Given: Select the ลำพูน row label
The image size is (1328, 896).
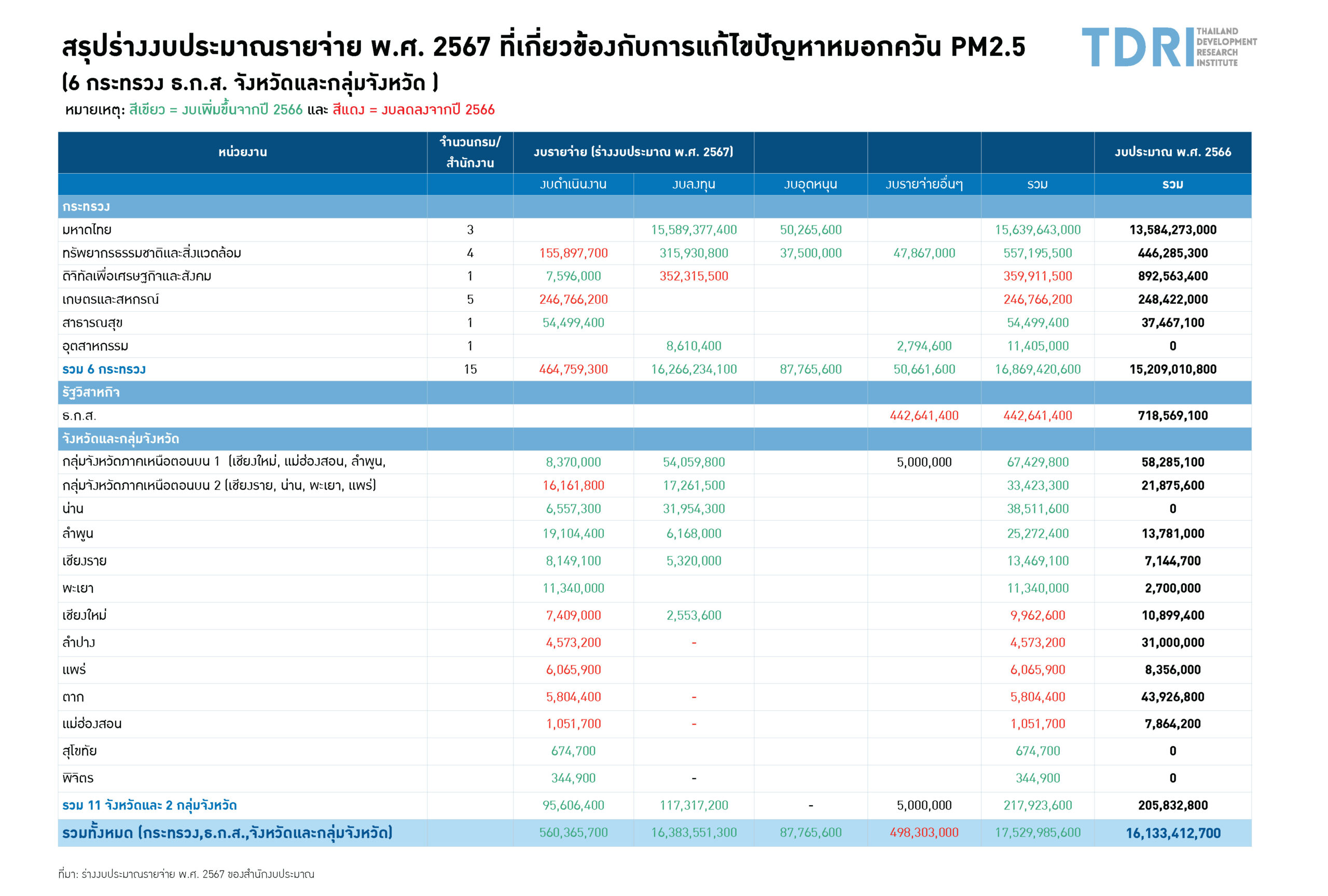Looking at the screenshot, I should [78, 534].
